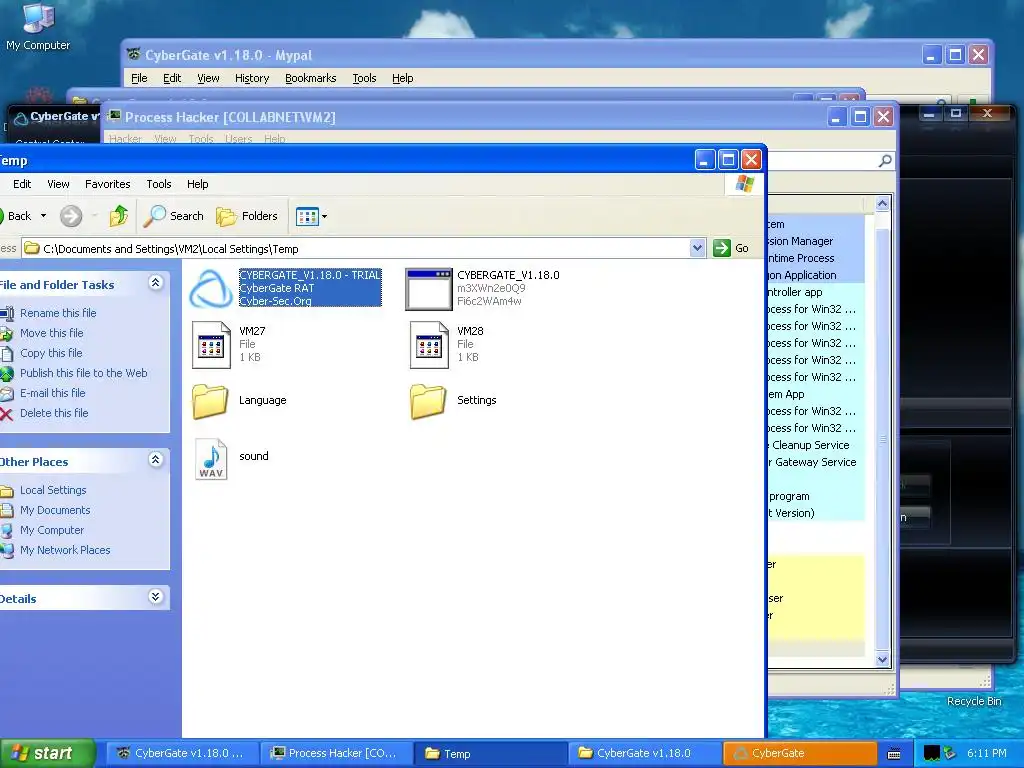
Task: Click E-mail this file
Action: [x=53, y=393]
